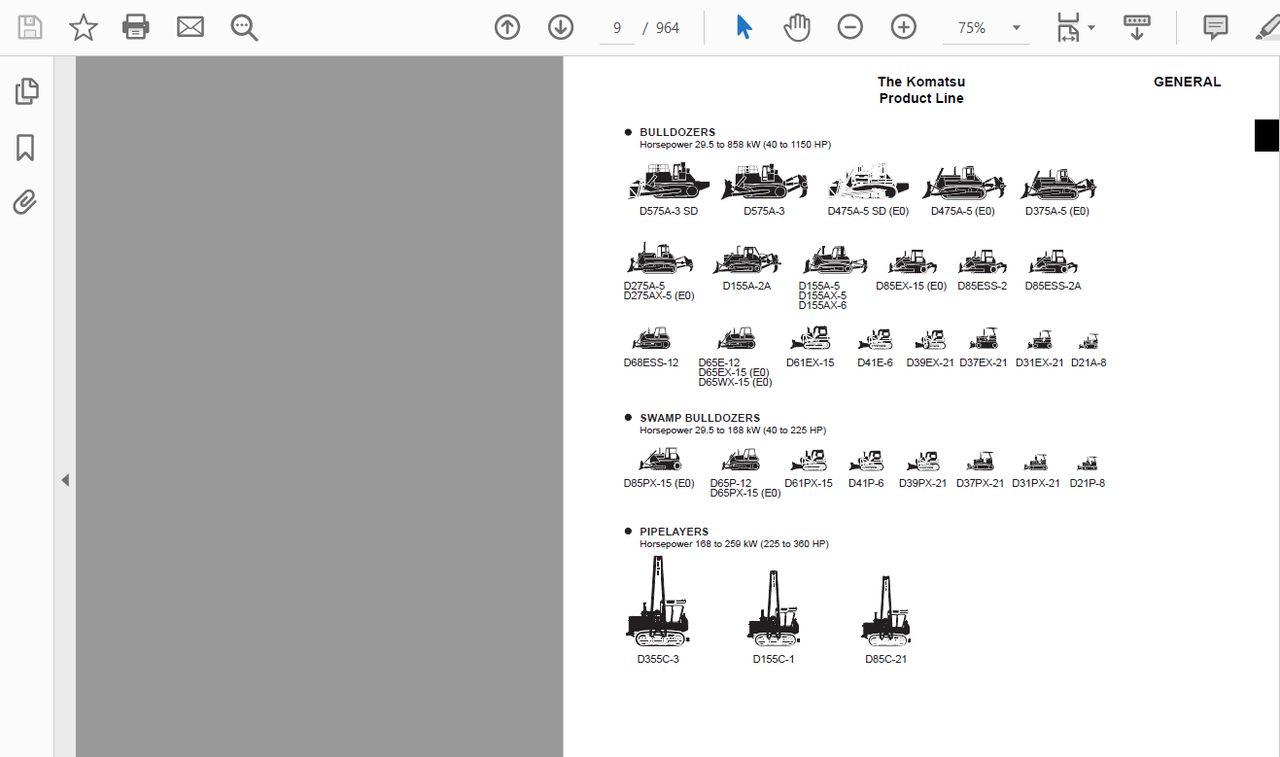This screenshot has width=1280, height=757.
Task: Add a comment with speech bubble icon
Action: [x=1216, y=27]
